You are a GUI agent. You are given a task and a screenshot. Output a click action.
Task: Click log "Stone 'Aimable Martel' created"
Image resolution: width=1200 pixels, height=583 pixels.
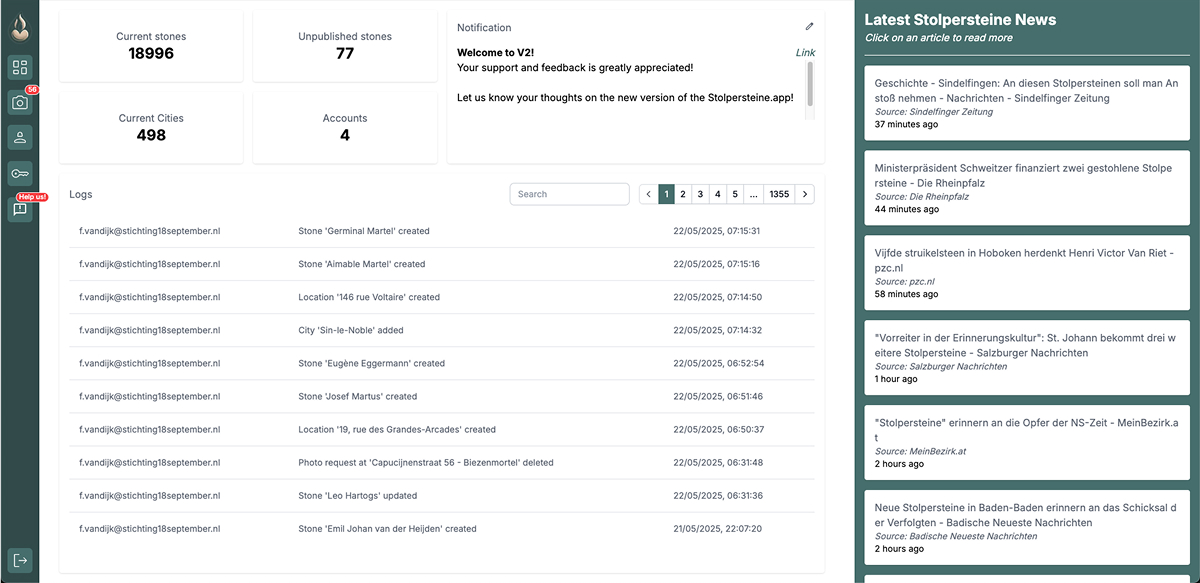[362, 264]
